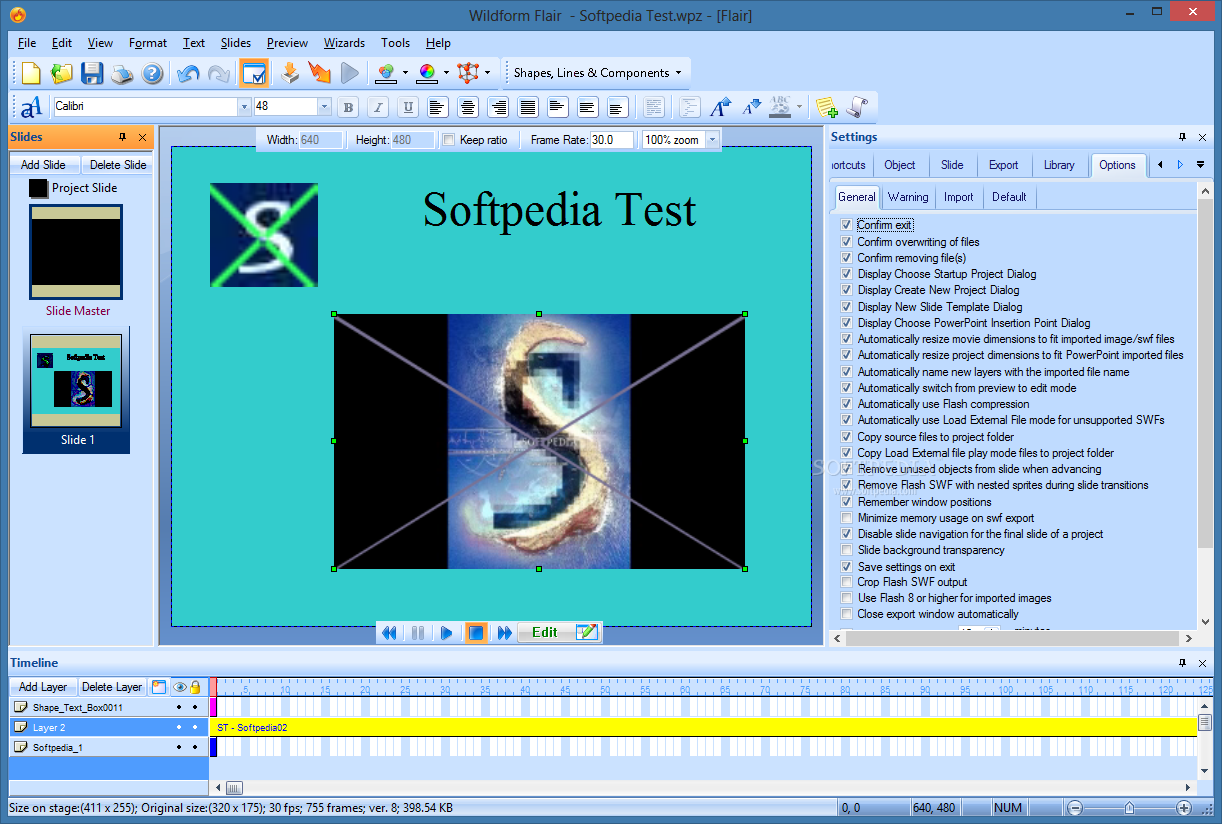Screen dimensions: 1222x824
Task: Apply bold formatting with the B icon
Action: pyautogui.click(x=348, y=107)
